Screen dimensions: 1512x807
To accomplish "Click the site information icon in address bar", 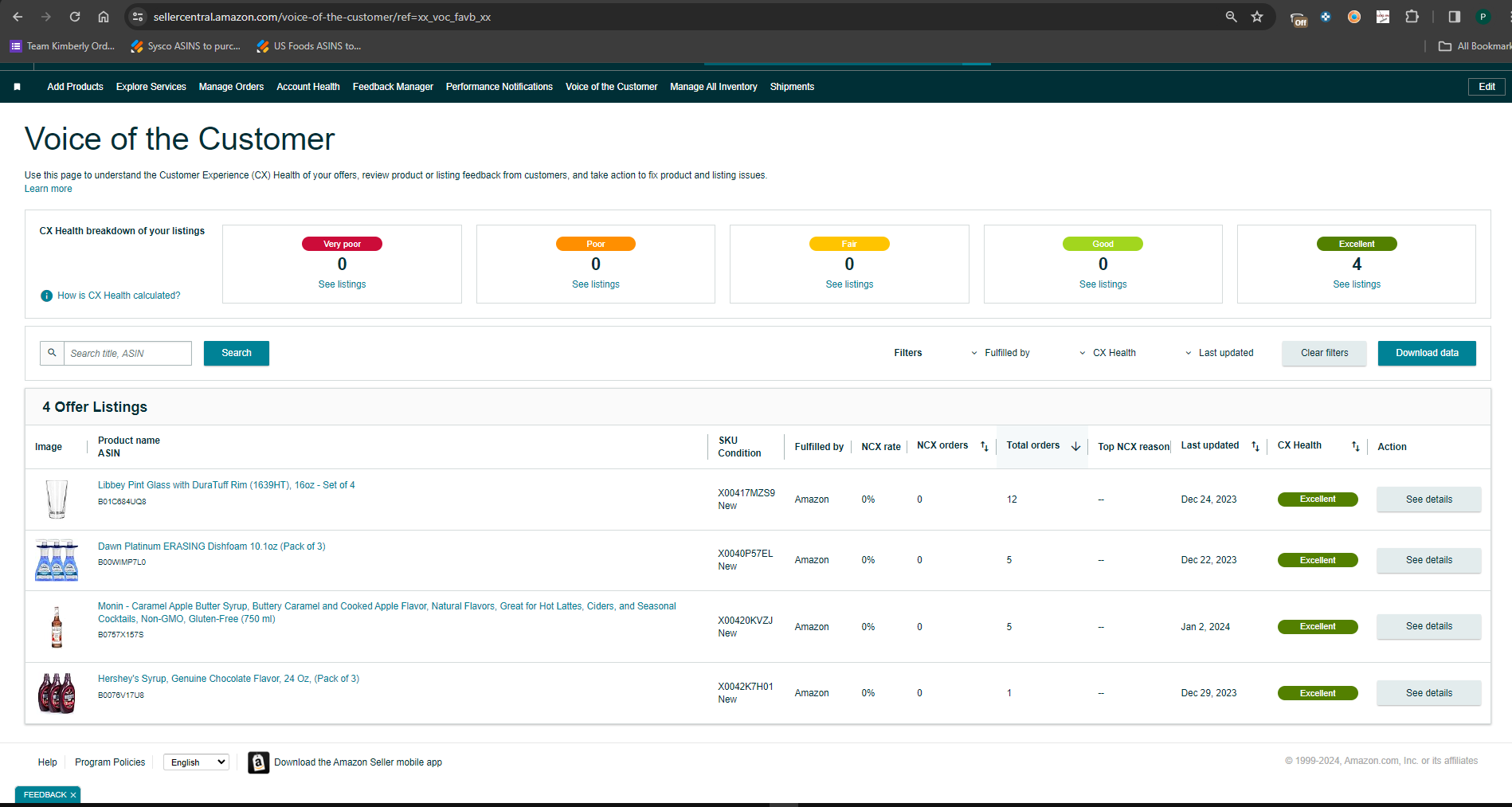I will [138, 17].
